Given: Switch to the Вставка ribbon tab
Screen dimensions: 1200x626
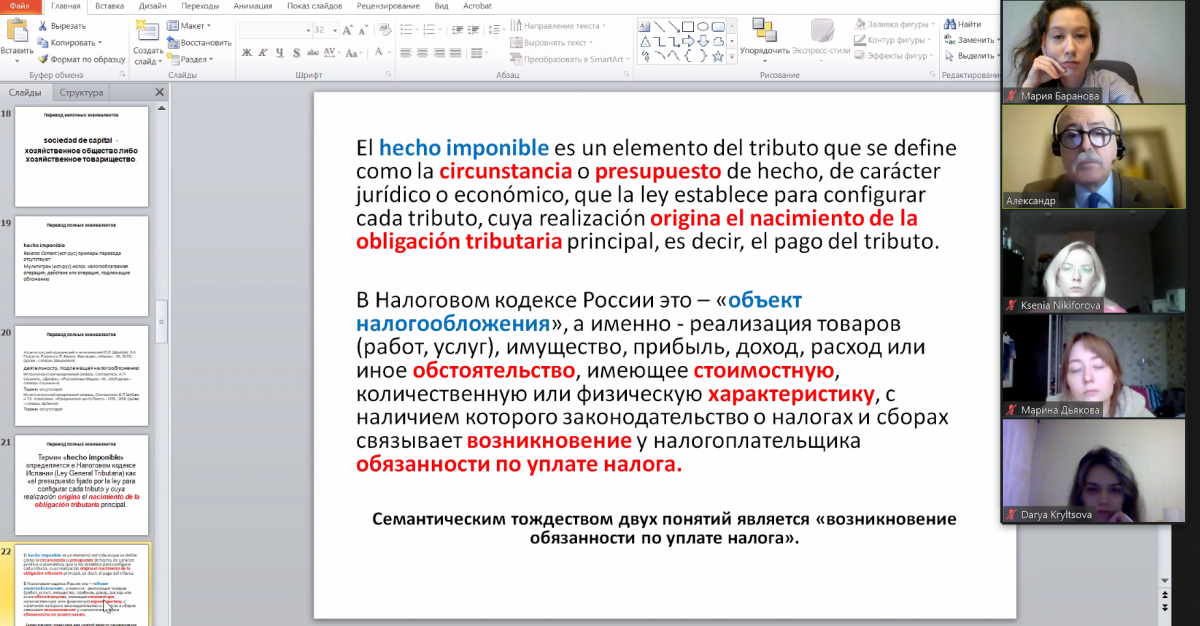Looking at the screenshot, I should click(x=109, y=6).
